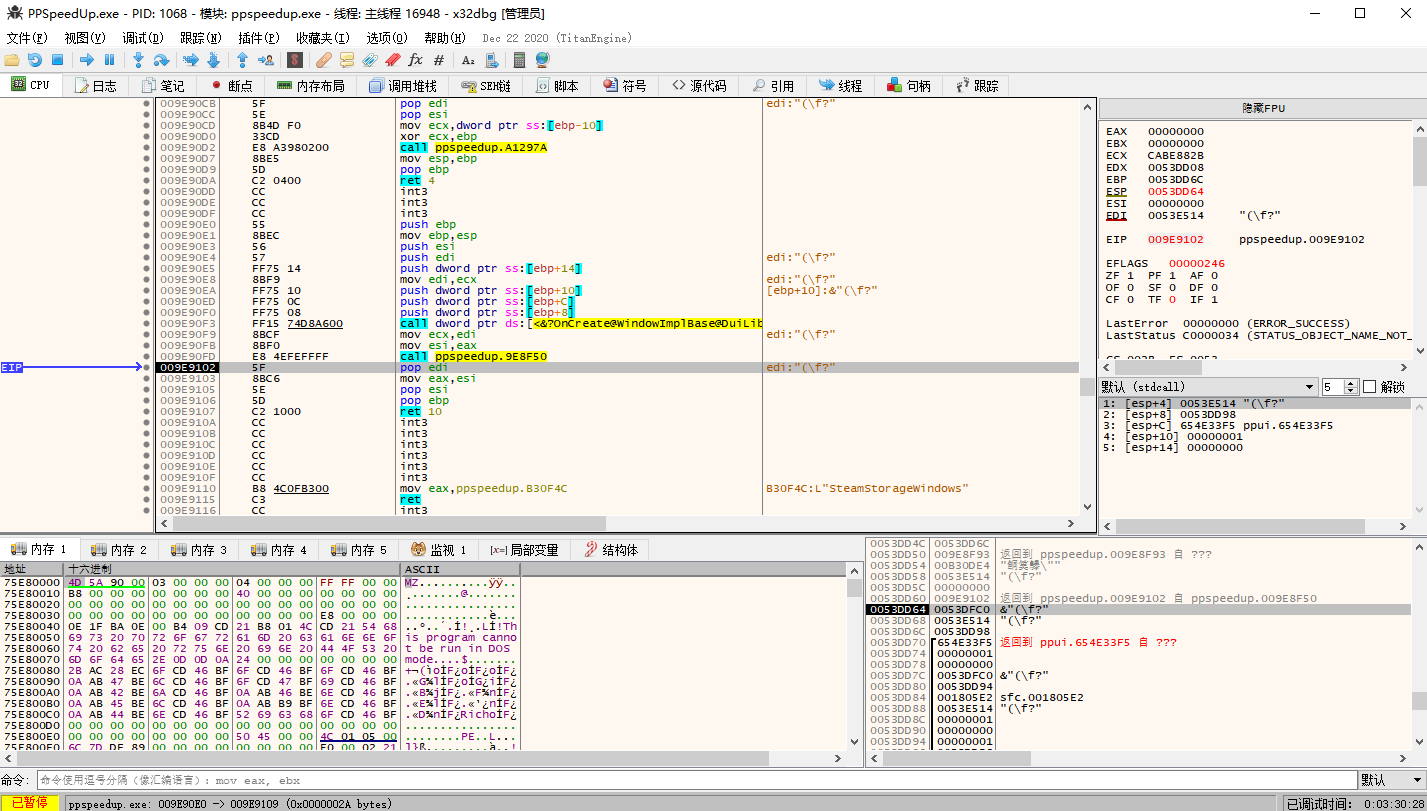Click the Pause execution toolbar icon
This screenshot has height=811, width=1427.
coord(110,60)
